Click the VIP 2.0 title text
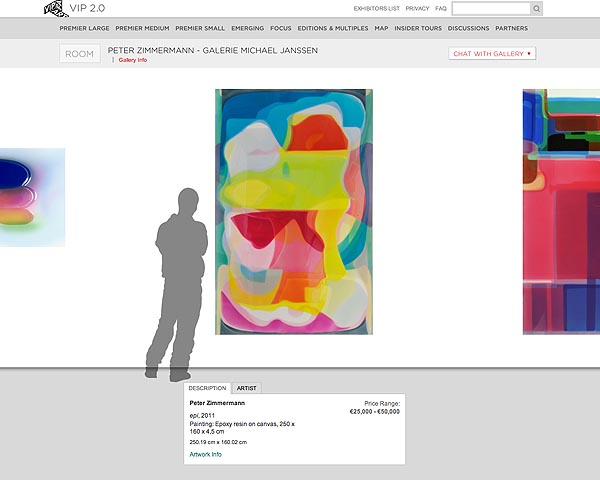 (87, 8)
